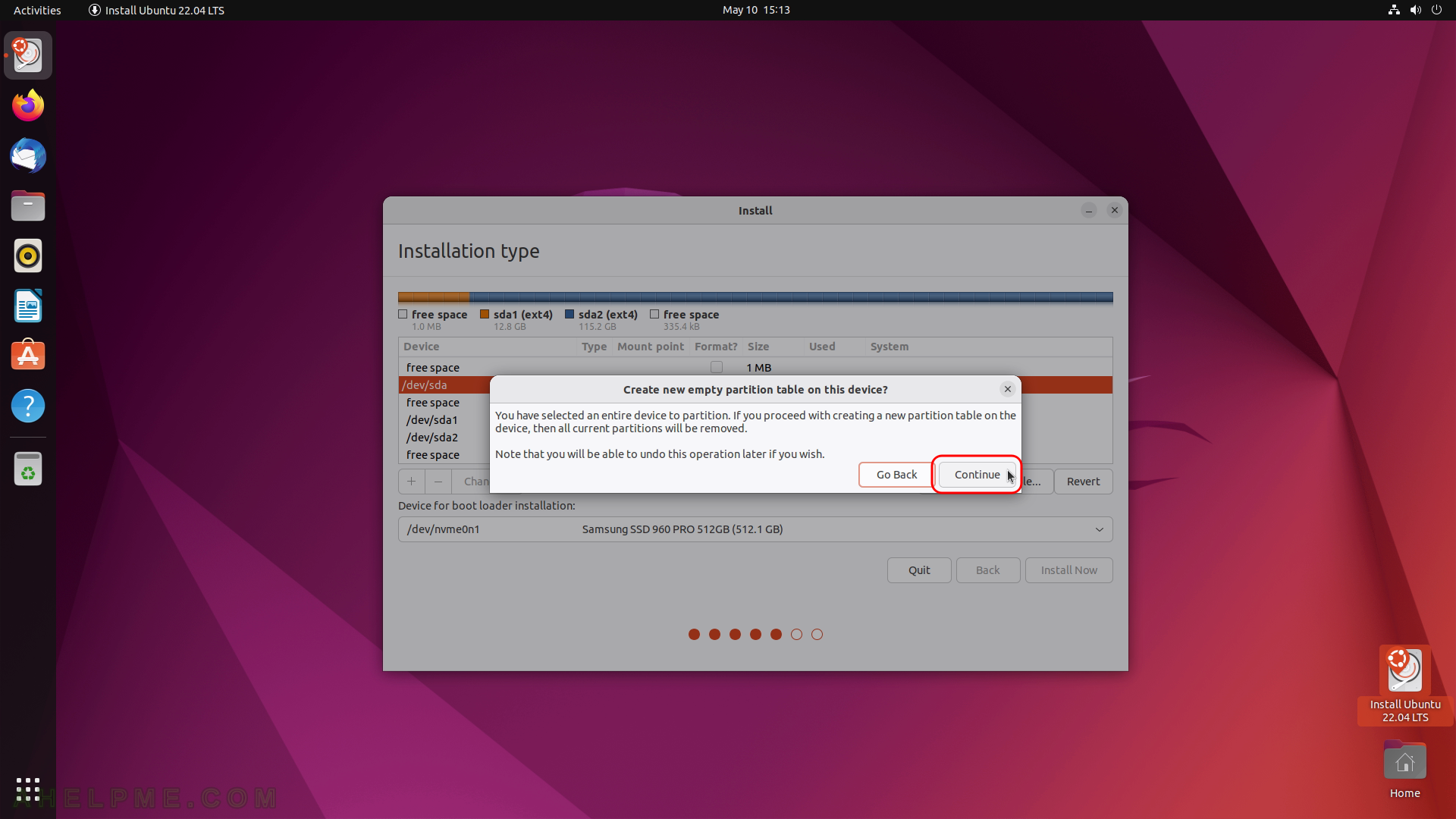Click the Format? column header

tap(716, 347)
